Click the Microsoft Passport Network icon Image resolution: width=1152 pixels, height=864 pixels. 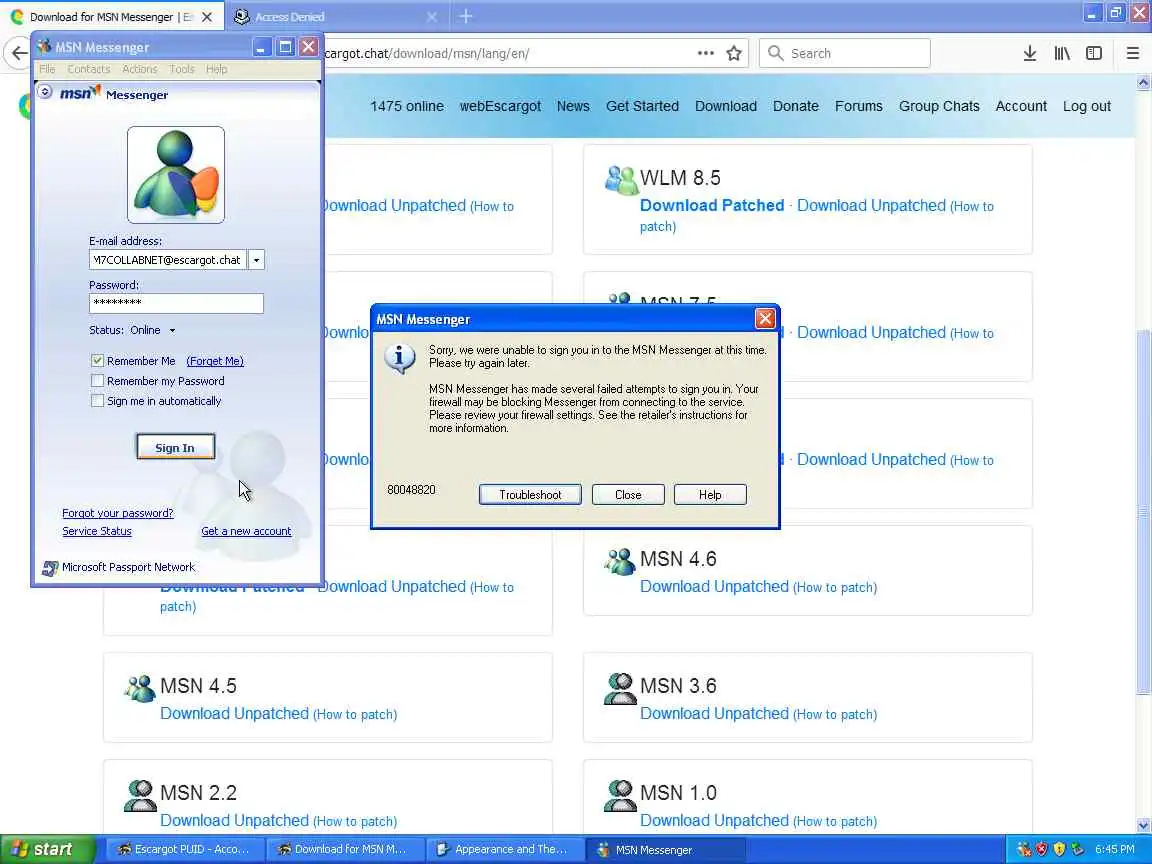click(50, 568)
